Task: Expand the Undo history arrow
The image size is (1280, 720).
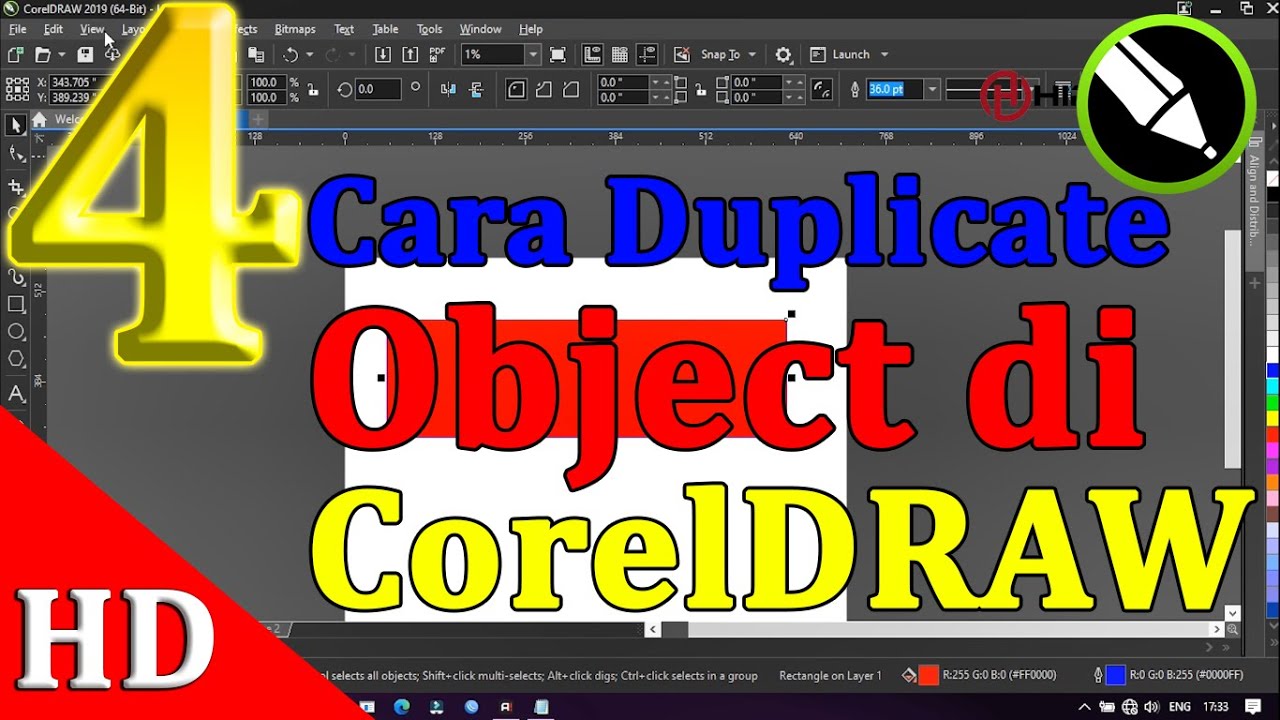Action: [309, 55]
